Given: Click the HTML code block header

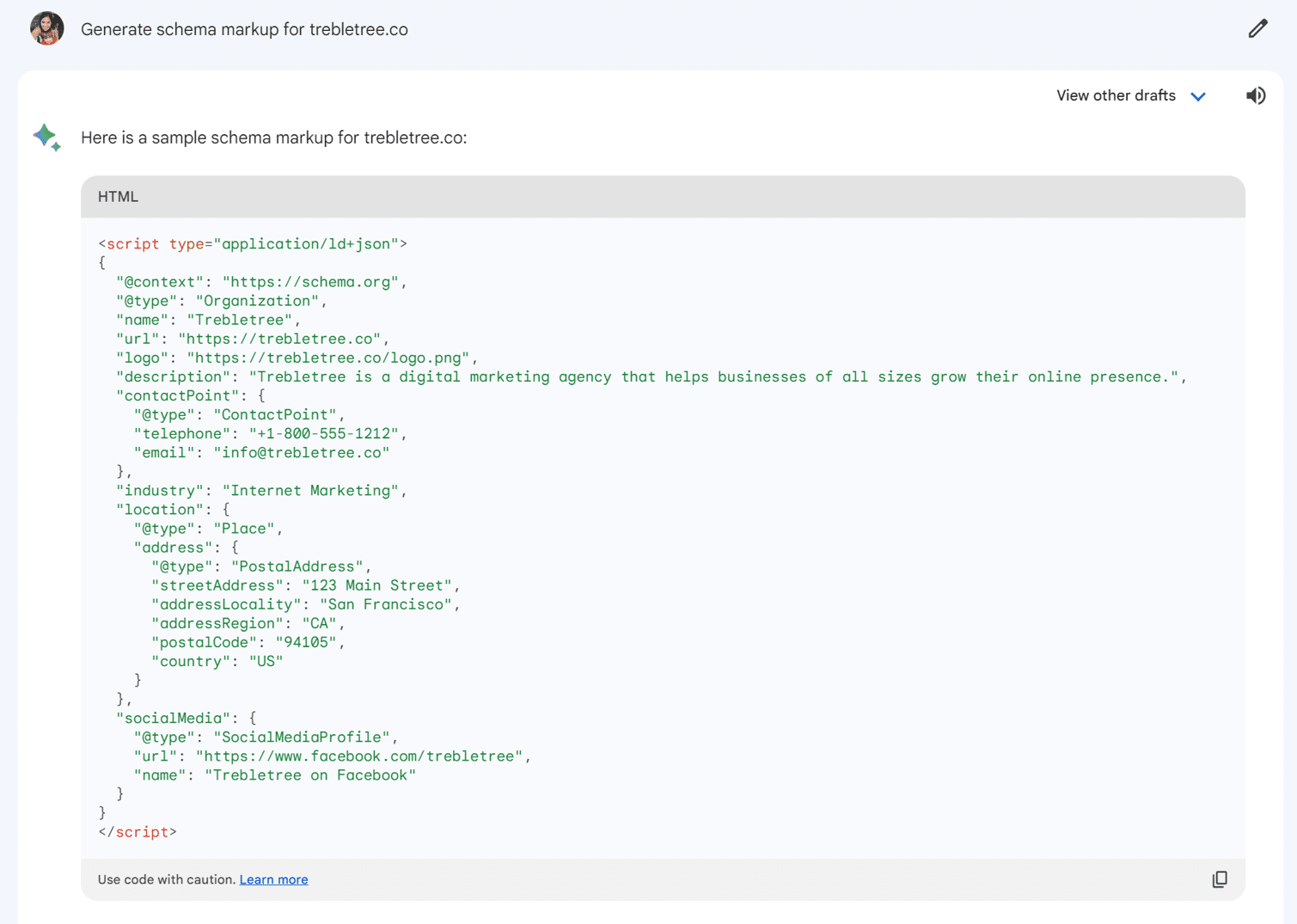Looking at the screenshot, I should coord(663,197).
